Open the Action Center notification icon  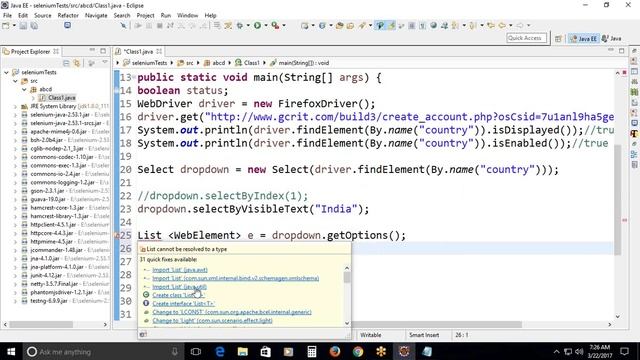pyautogui.click(x=624, y=351)
